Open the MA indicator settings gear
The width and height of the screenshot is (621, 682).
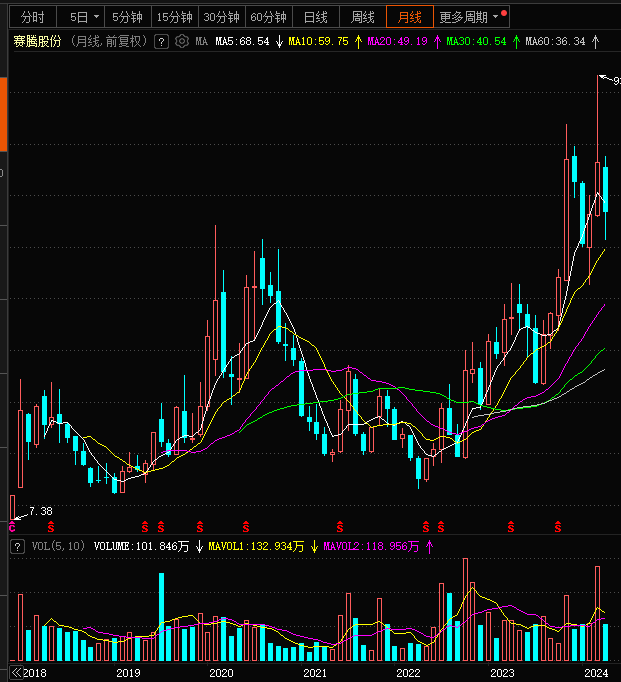point(181,42)
